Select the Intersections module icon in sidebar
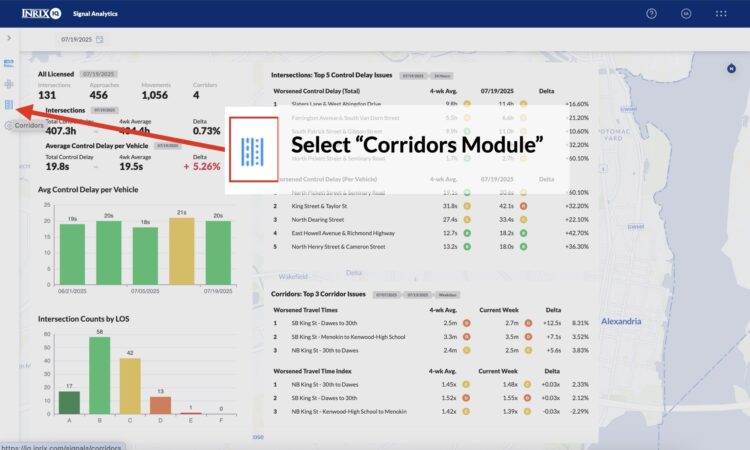The height and width of the screenshot is (450, 750). coord(9,84)
